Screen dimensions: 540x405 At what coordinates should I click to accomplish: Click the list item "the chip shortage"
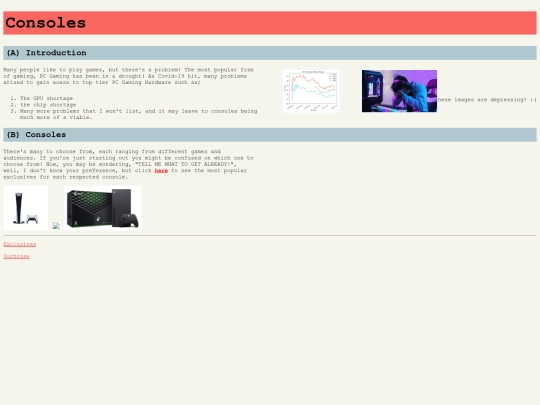(48, 105)
